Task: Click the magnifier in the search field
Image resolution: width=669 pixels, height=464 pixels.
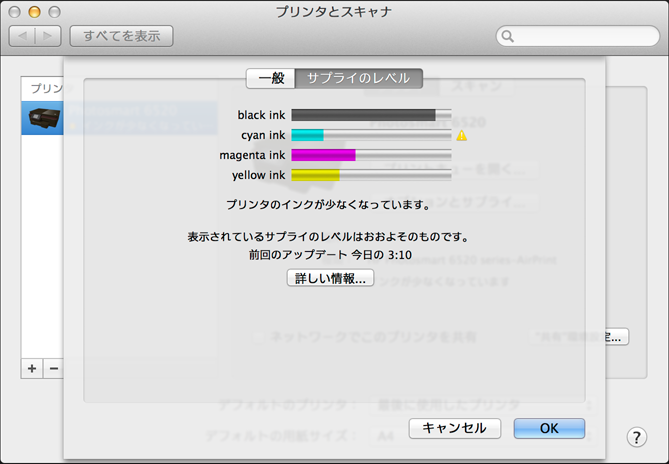Action: point(508,37)
